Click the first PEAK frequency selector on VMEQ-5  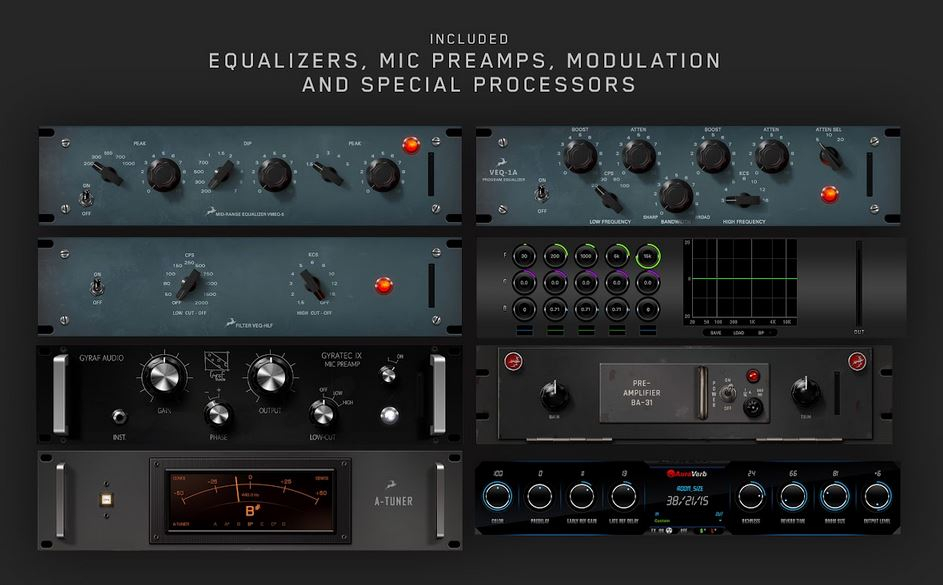108,174
